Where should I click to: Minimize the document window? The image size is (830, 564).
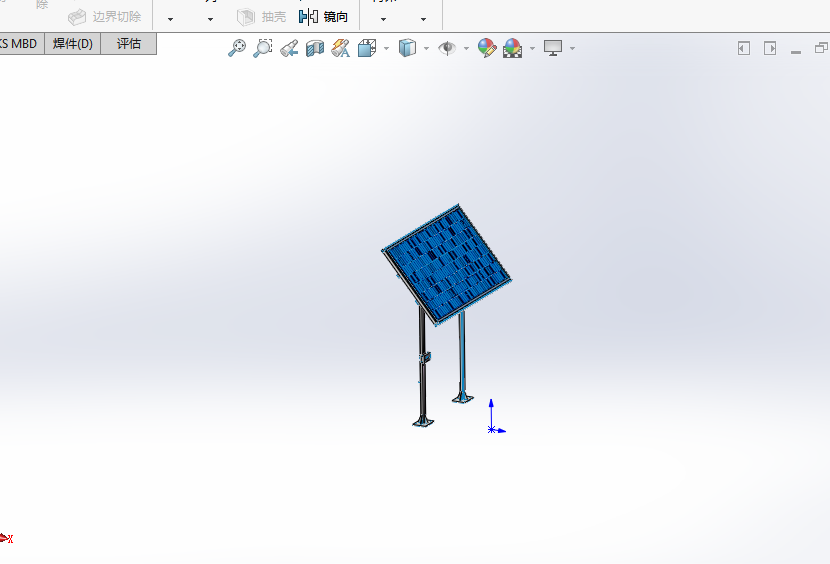click(x=796, y=51)
